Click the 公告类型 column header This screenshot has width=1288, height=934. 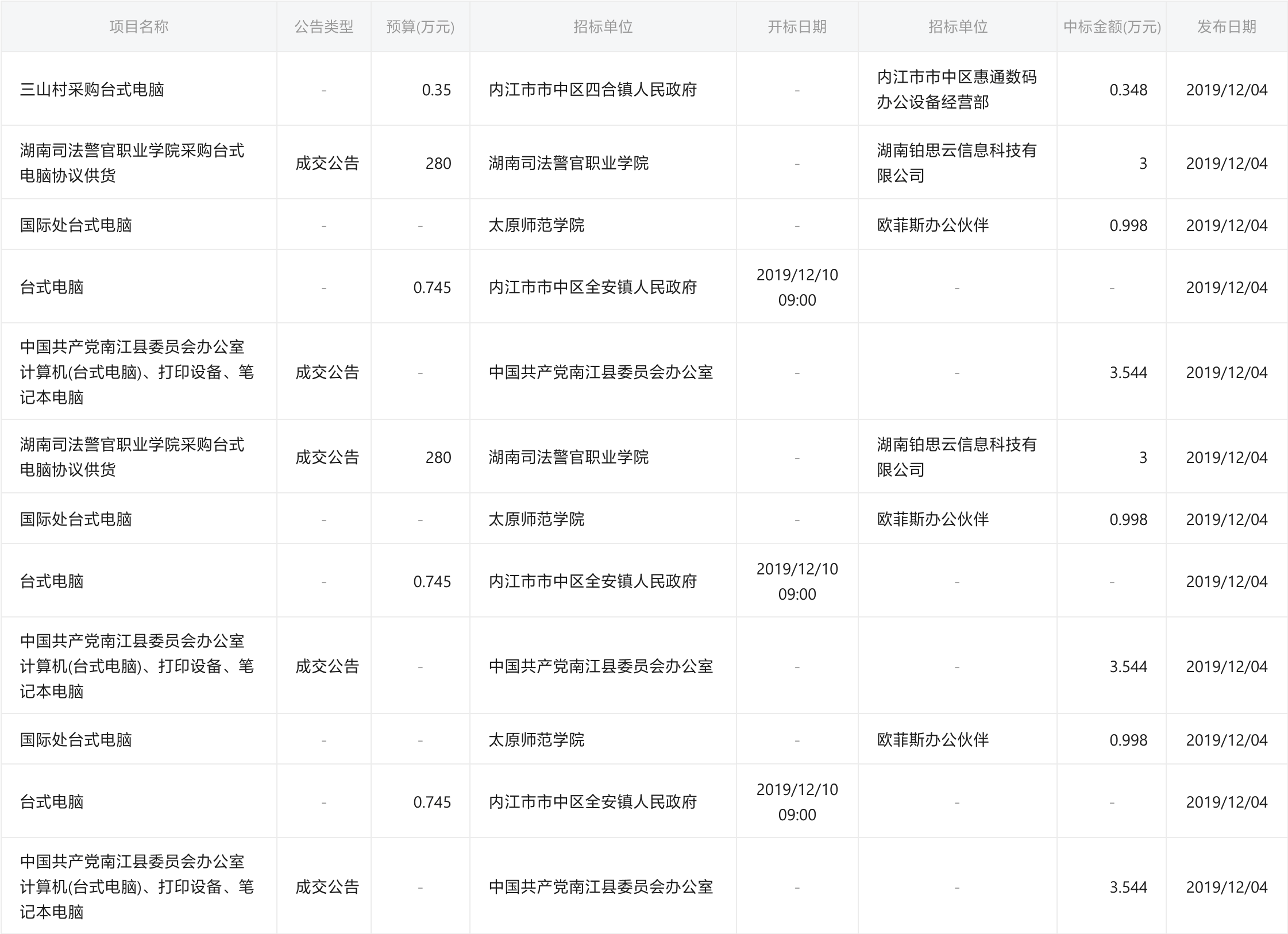(x=324, y=27)
